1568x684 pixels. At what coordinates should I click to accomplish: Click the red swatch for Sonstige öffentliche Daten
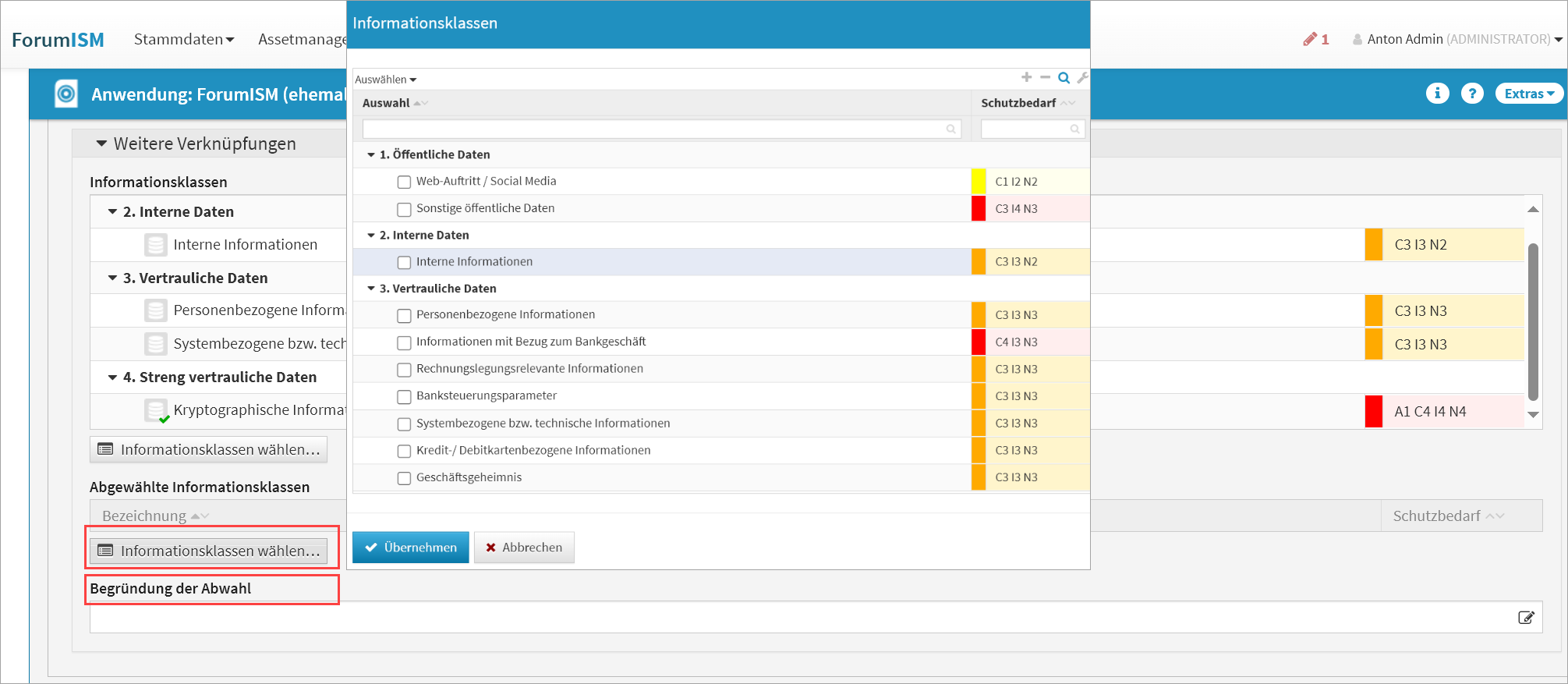[x=978, y=209]
